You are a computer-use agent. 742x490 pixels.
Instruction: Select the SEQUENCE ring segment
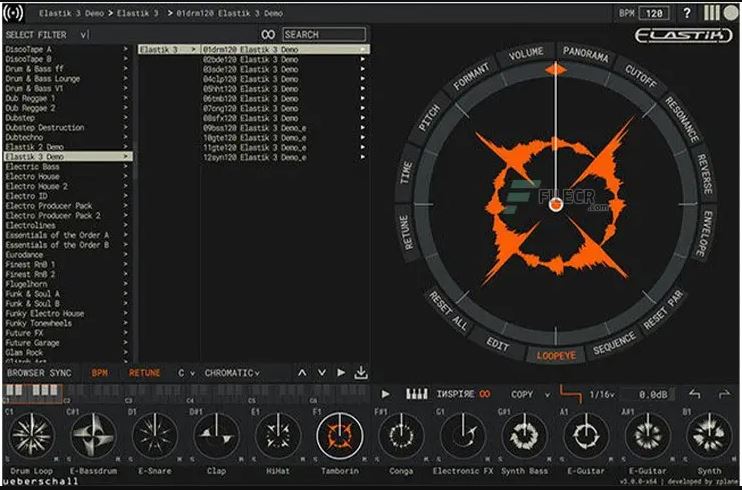point(614,343)
